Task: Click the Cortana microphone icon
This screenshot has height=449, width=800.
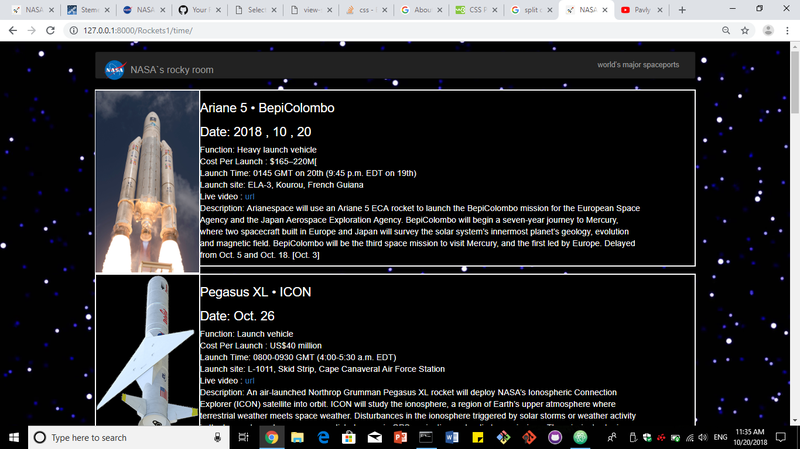Action: (217, 437)
